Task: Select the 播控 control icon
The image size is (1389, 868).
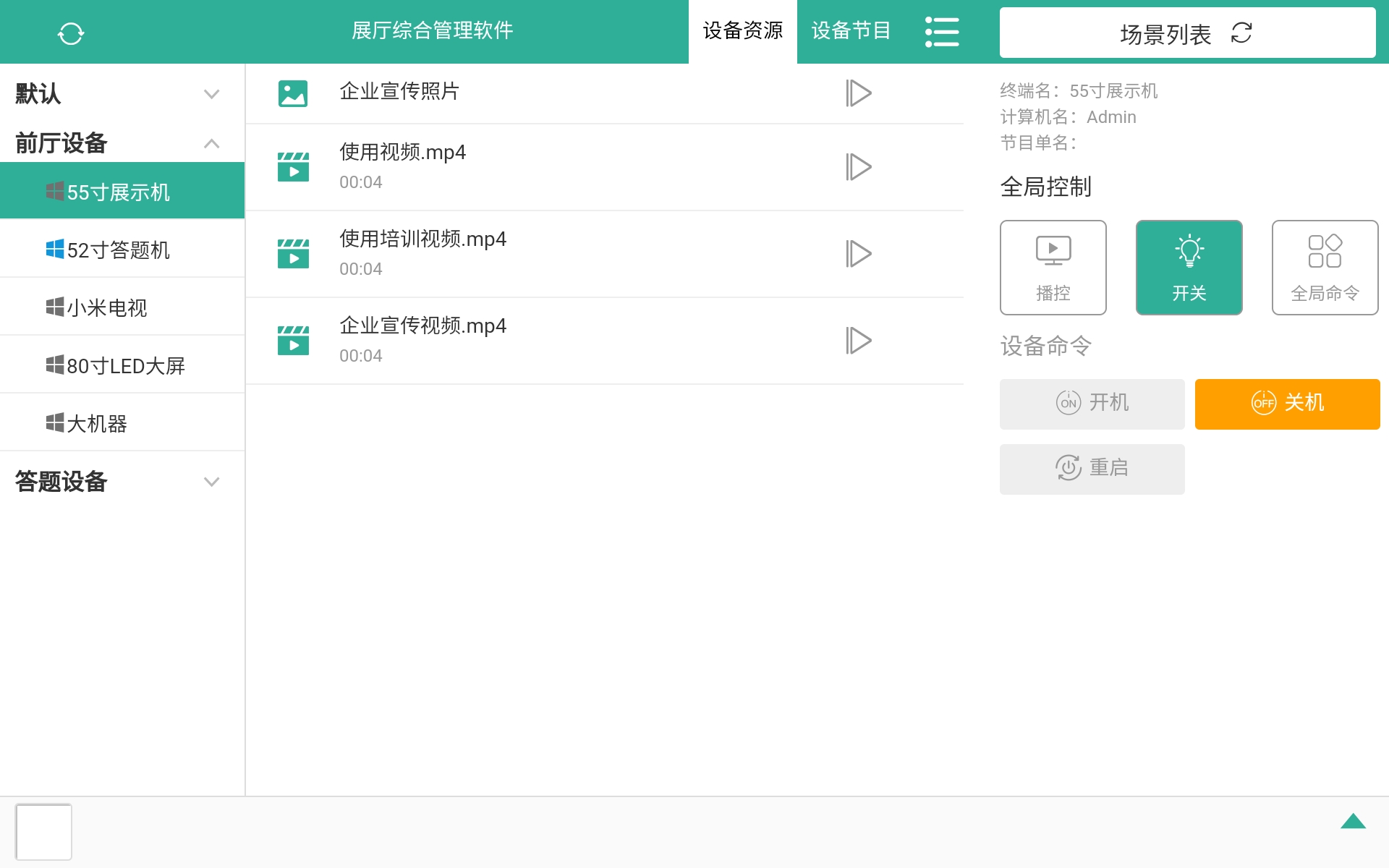Action: tap(1053, 266)
